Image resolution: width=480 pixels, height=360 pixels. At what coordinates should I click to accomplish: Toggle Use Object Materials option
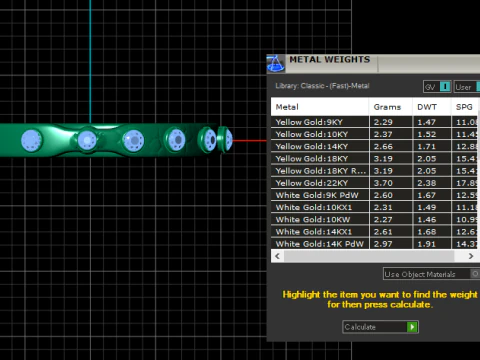431,274
